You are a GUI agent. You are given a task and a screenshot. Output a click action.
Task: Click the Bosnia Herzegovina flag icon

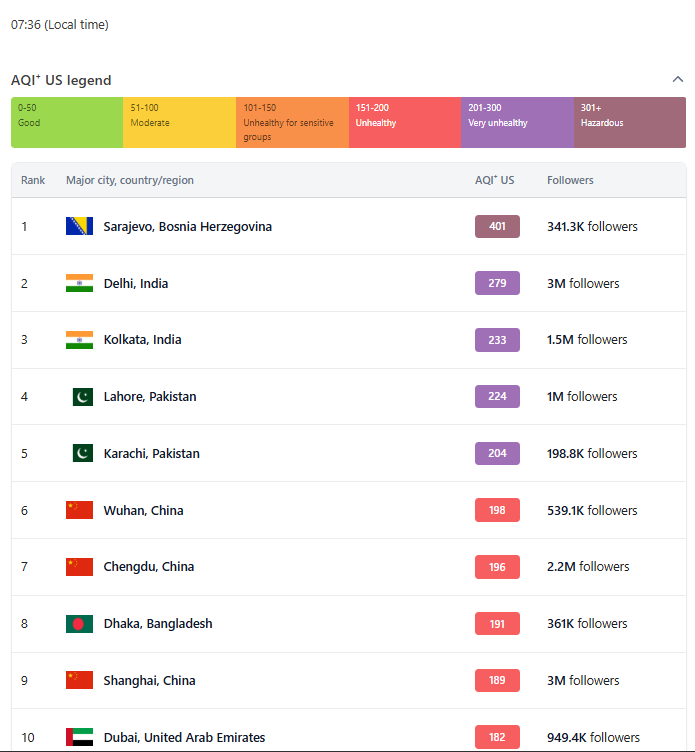(79, 226)
